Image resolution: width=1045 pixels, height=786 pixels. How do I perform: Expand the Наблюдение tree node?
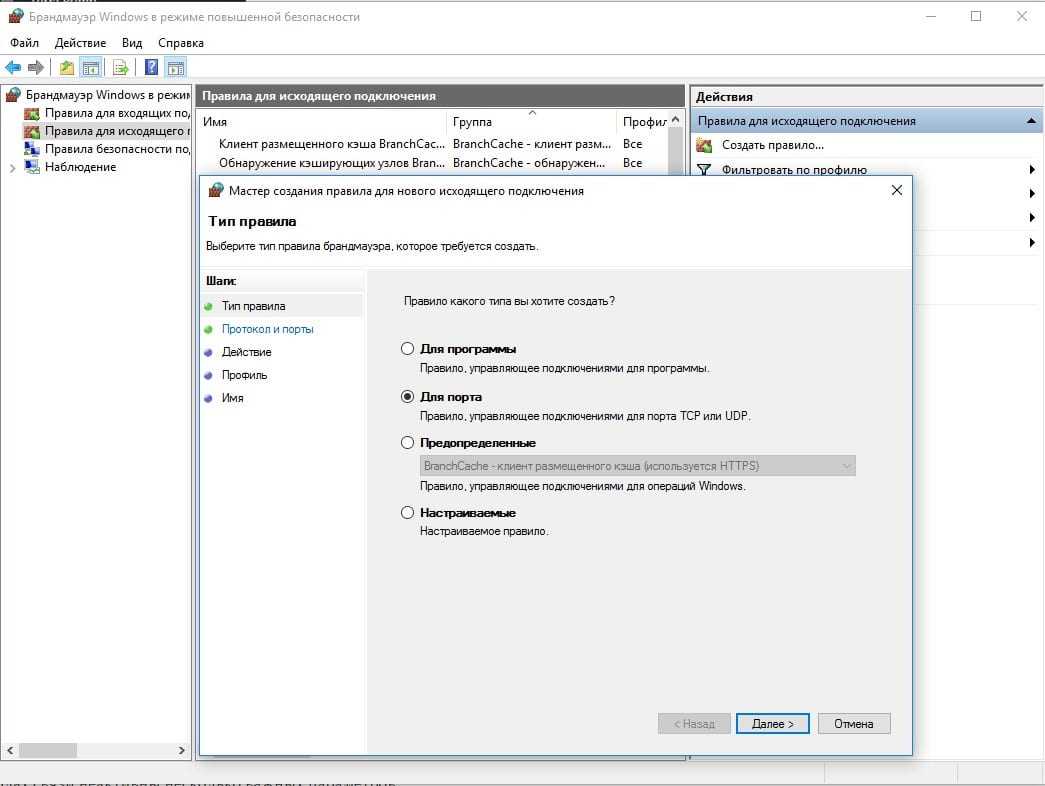coord(12,168)
